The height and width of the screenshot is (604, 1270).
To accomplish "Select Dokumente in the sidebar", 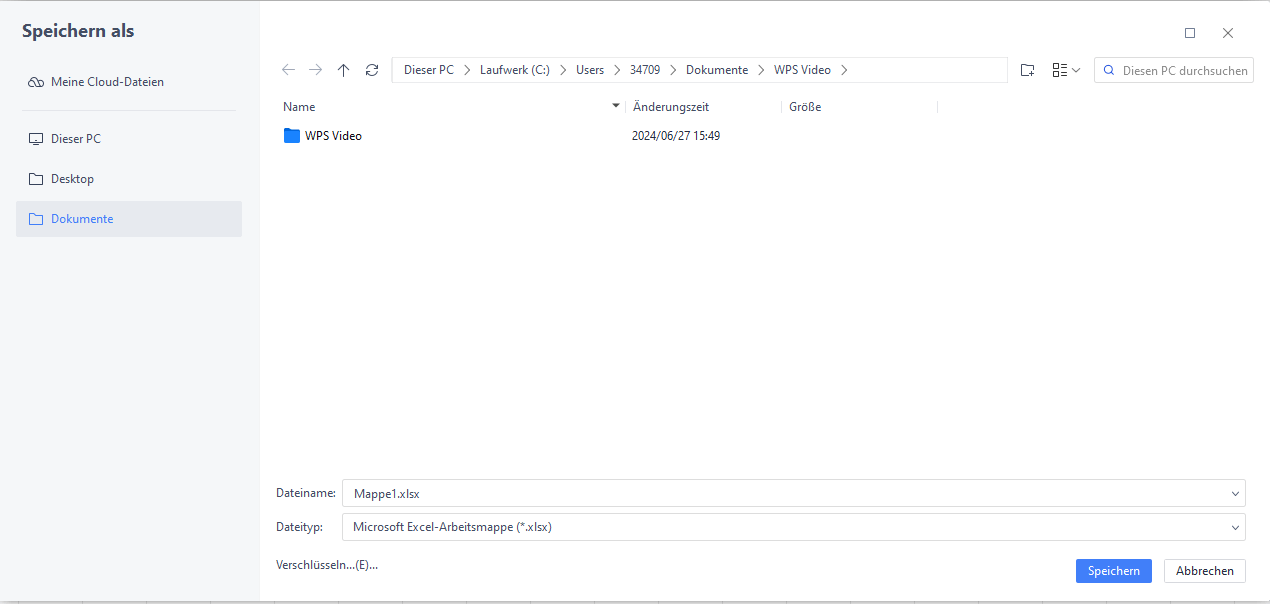I will (81, 218).
